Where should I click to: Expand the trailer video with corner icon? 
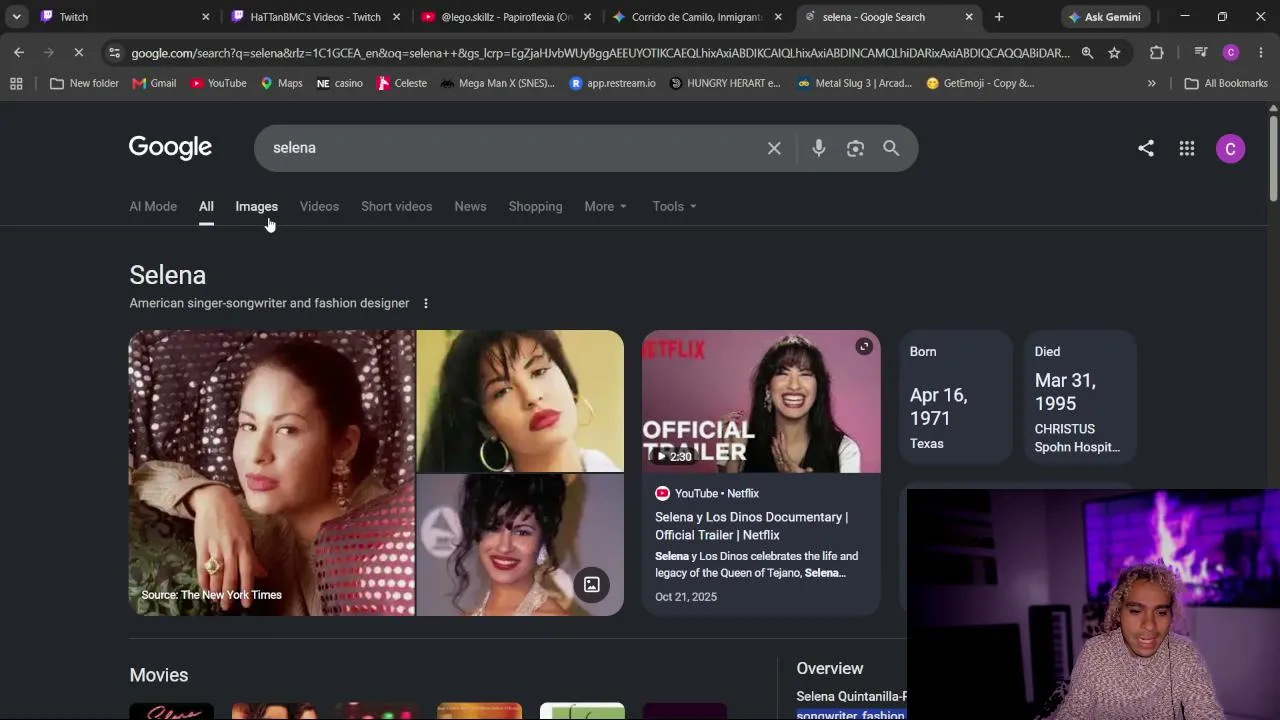pos(864,347)
